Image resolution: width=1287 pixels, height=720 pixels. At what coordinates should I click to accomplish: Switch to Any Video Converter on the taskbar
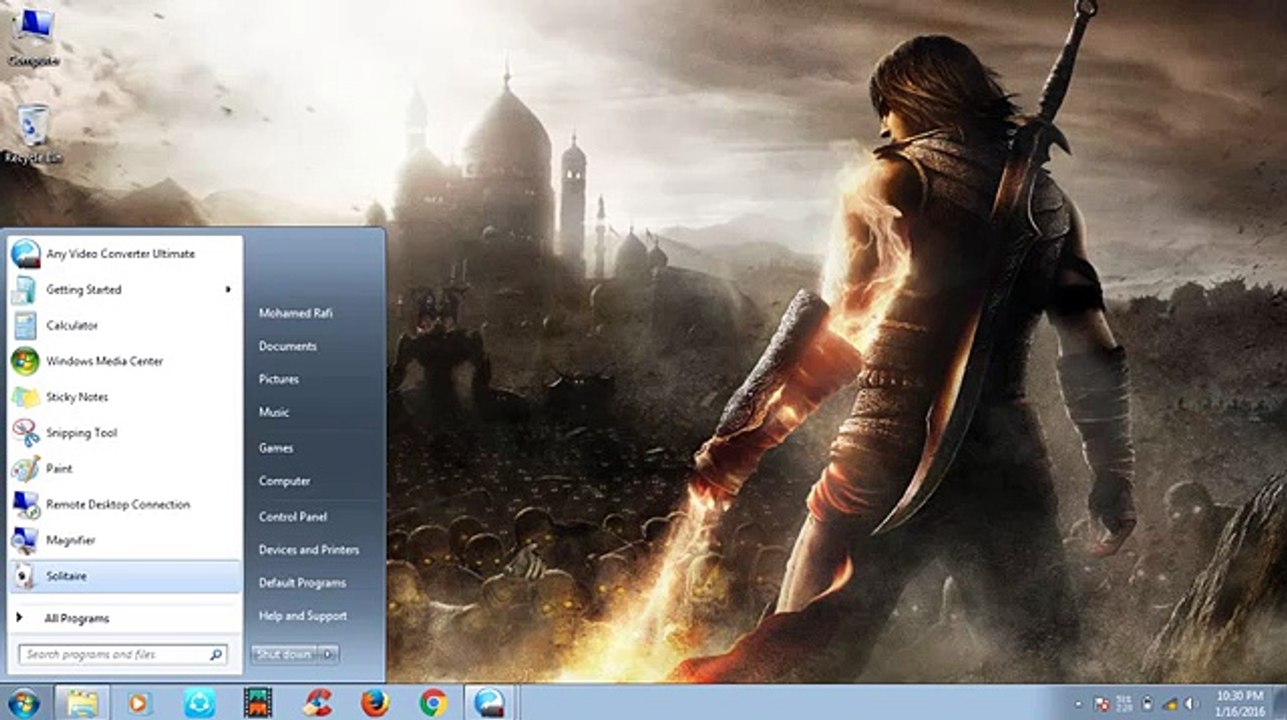[x=490, y=703]
